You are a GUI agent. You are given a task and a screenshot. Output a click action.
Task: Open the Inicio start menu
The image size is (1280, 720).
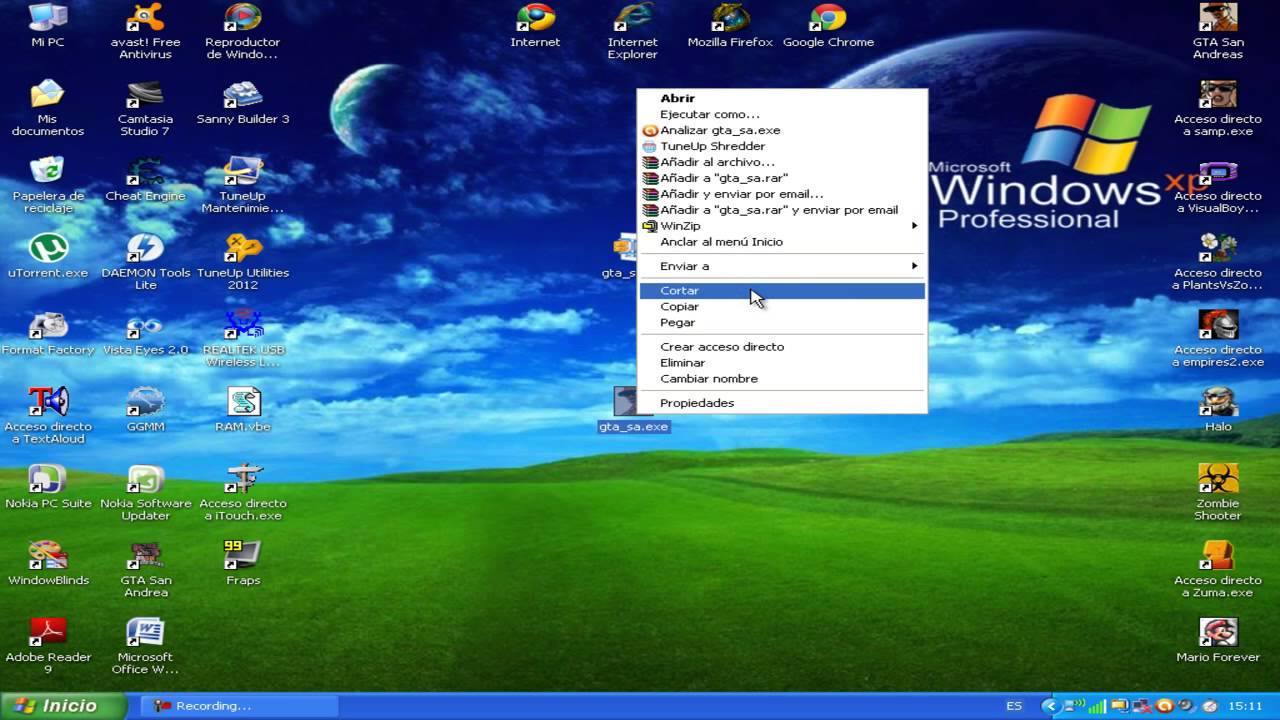click(63, 706)
